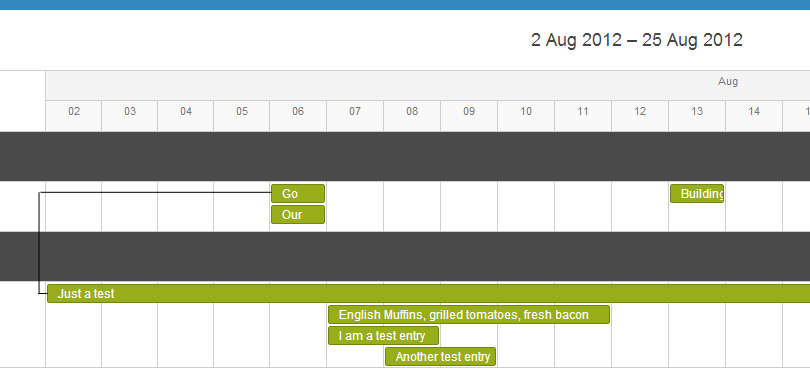Select 'Another test entry' bar
Image resolution: width=810 pixels, height=378 pixels.
[440, 356]
